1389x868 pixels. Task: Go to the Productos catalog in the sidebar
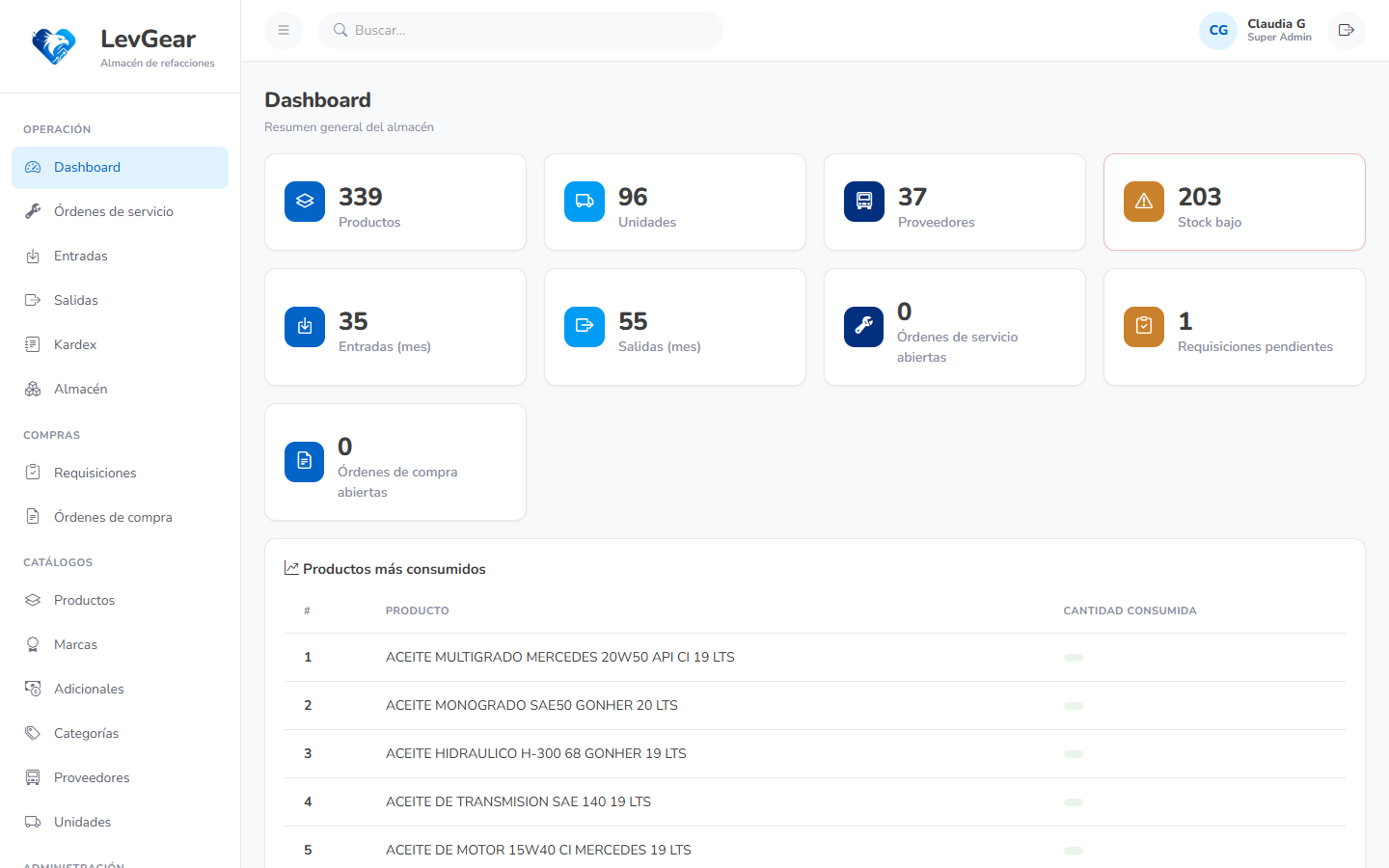[x=120, y=600]
